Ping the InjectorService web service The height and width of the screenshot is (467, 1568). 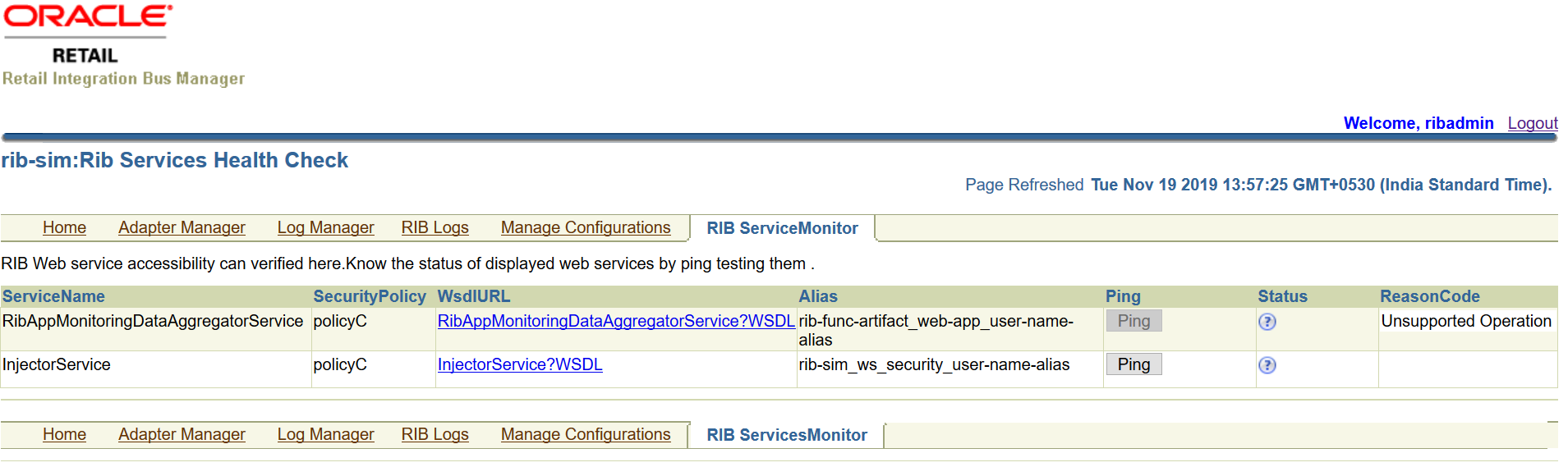point(1133,364)
